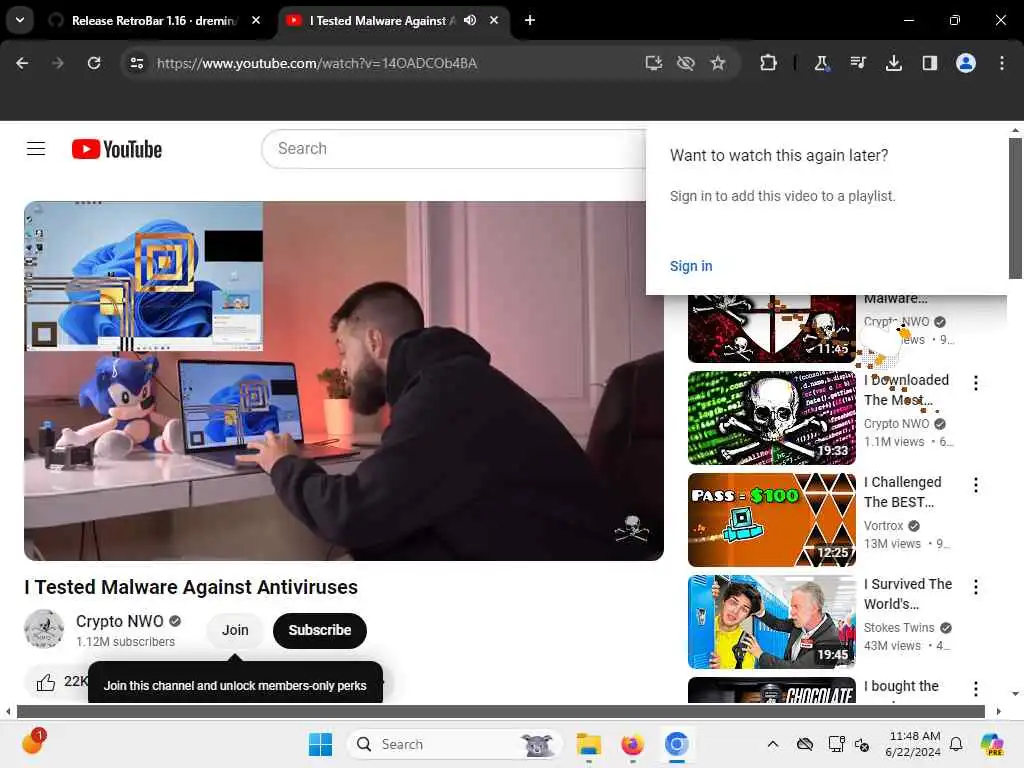Click the page vertical scrollbar thumb
The height and width of the screenshot is (768, 1024).
coord(1015,208)
